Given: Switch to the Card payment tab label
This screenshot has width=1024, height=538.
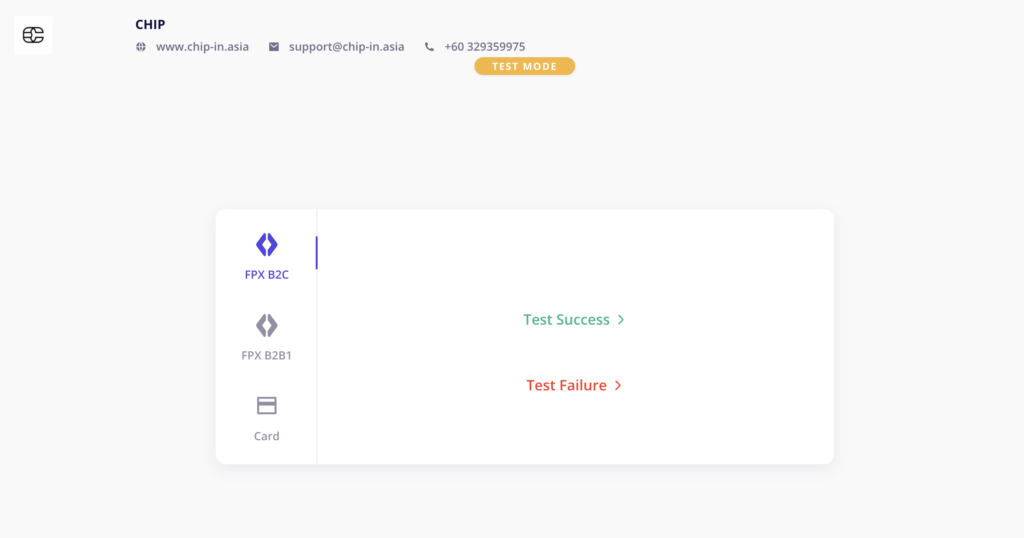Looking at the screenshot, I should coord(266,436).
